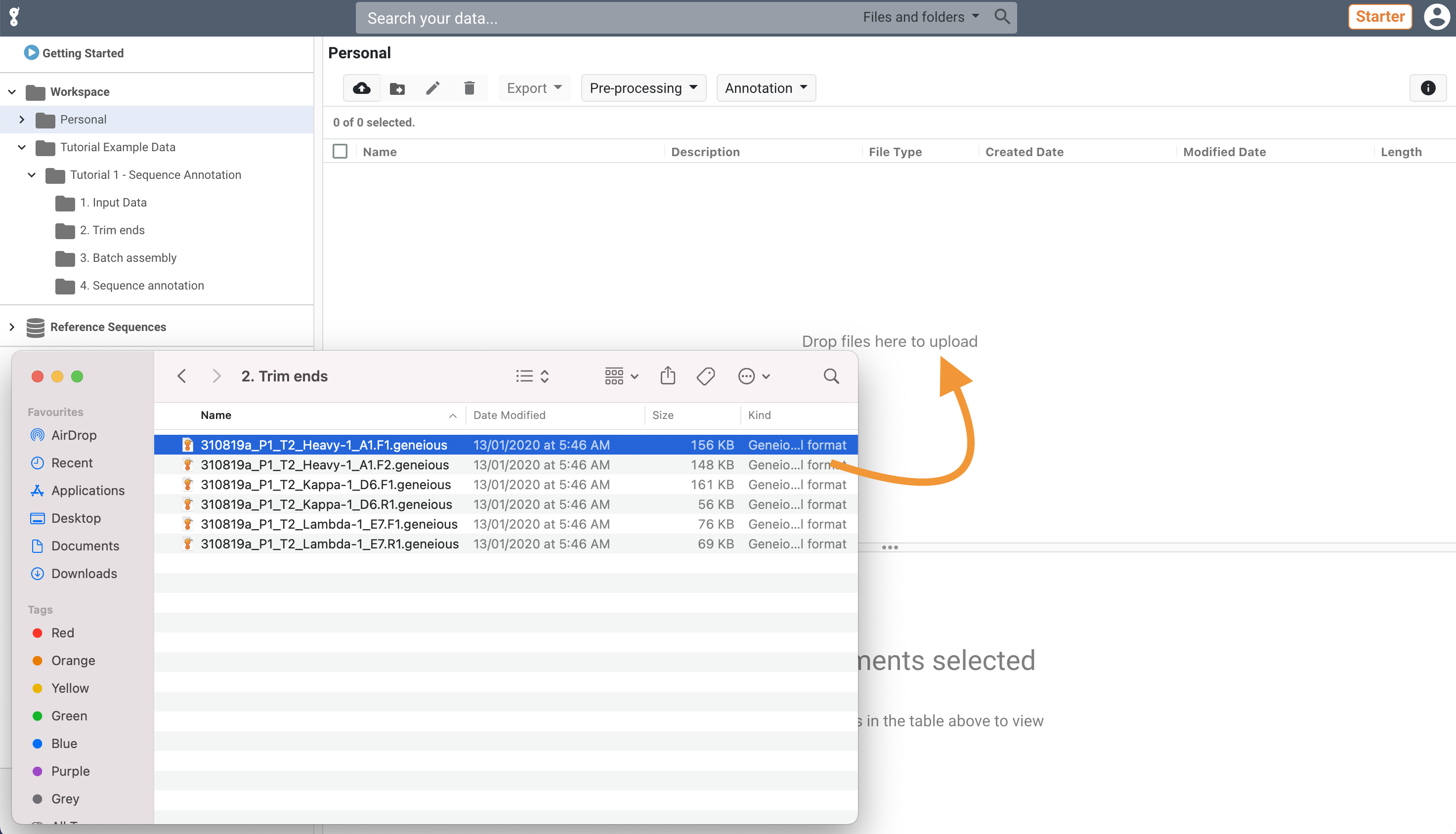Open the Pre-processing dropdown
Image resolution: width=1456 pixels, height=834 pixels.
tap(643, 88)
